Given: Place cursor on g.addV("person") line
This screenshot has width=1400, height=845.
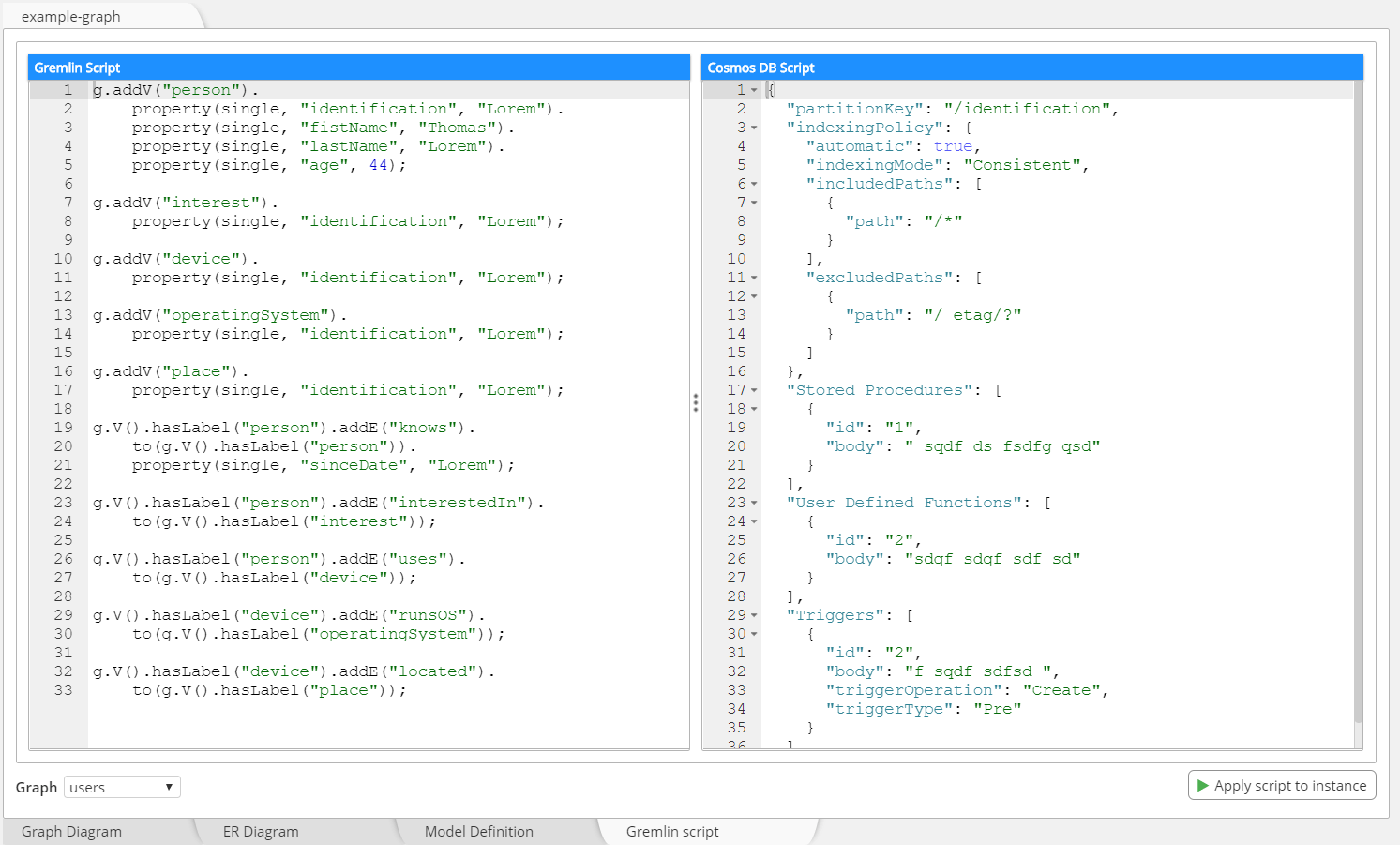Looking at the screenshot, I should (176, 90).
